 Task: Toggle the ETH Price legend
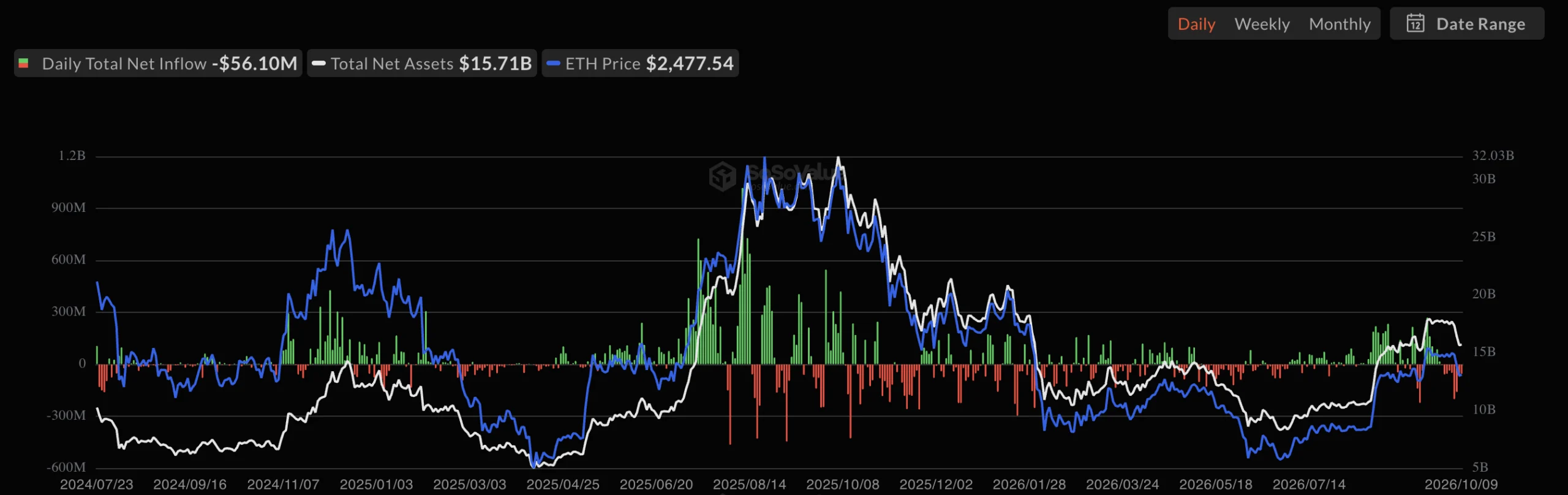click(x=640, y=63)
